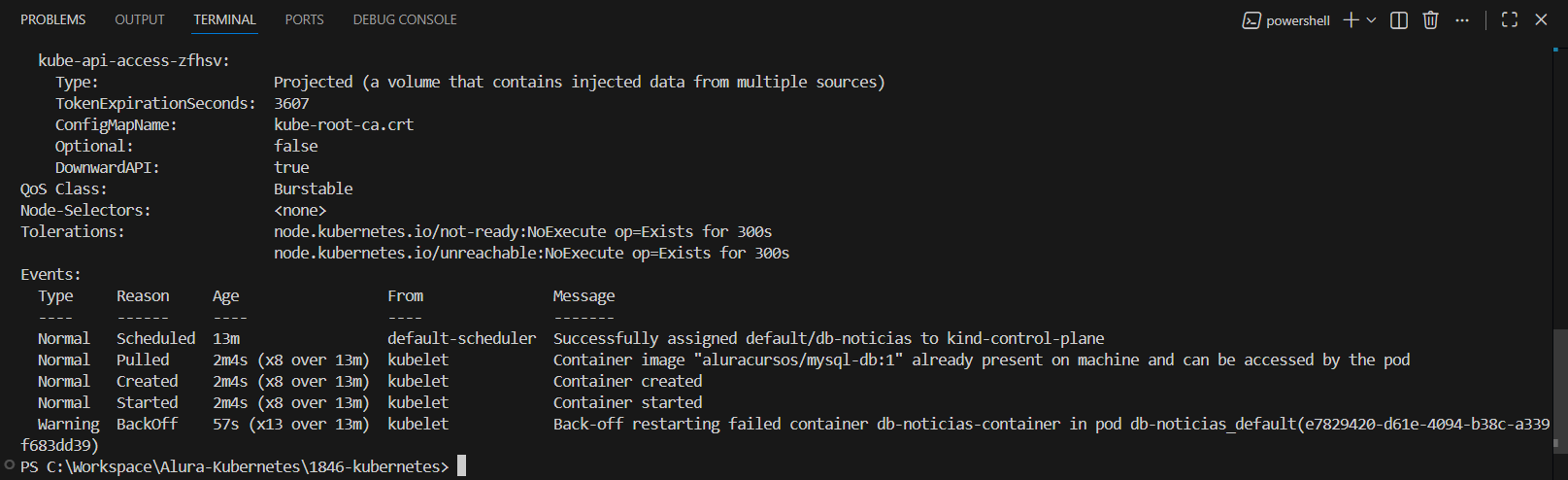The image size is (1568, 480).
Task: Switch to the PROBLEMS tab
Action: tap(52, 19)
